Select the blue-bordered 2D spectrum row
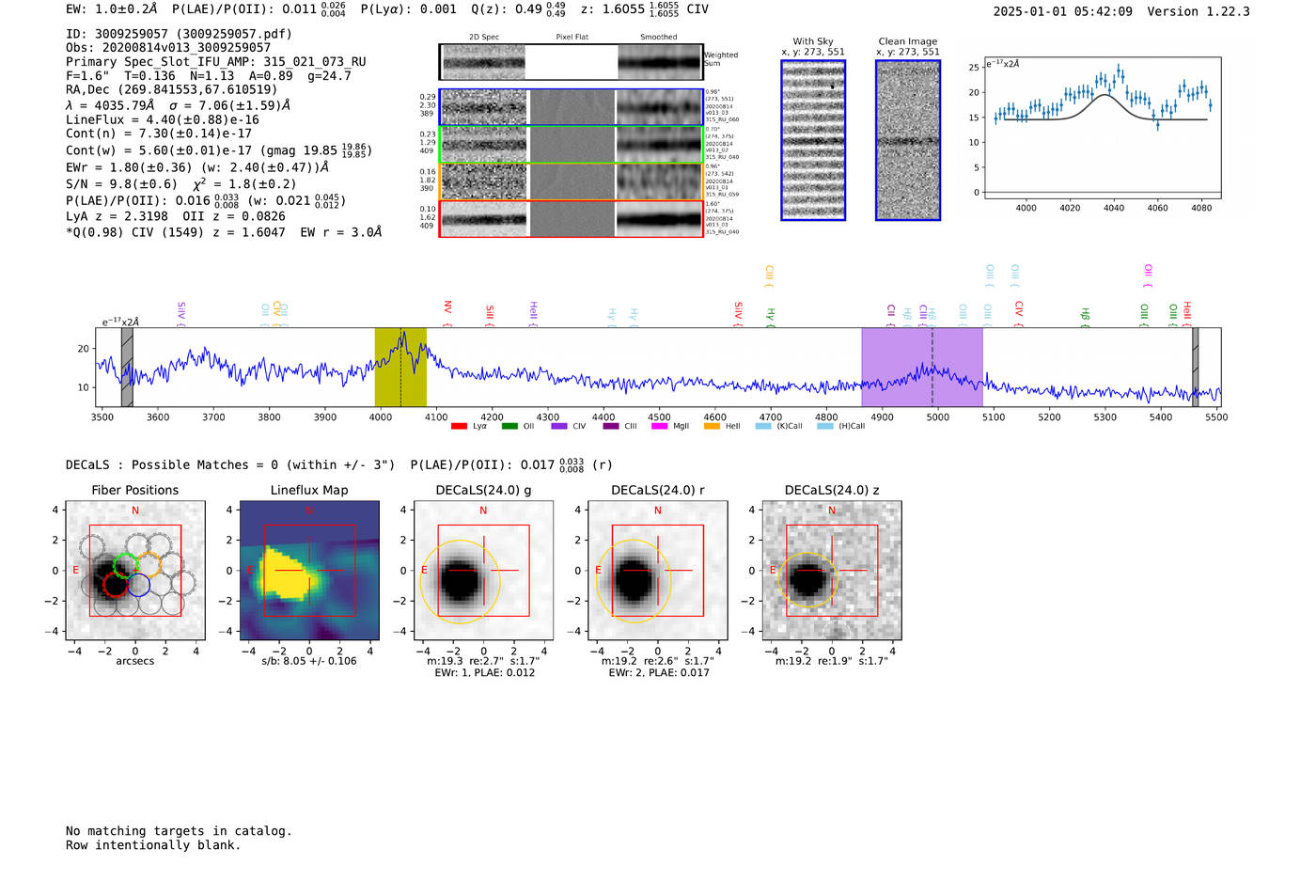Viewport: 1316px width, 896px height. (571, 107)
